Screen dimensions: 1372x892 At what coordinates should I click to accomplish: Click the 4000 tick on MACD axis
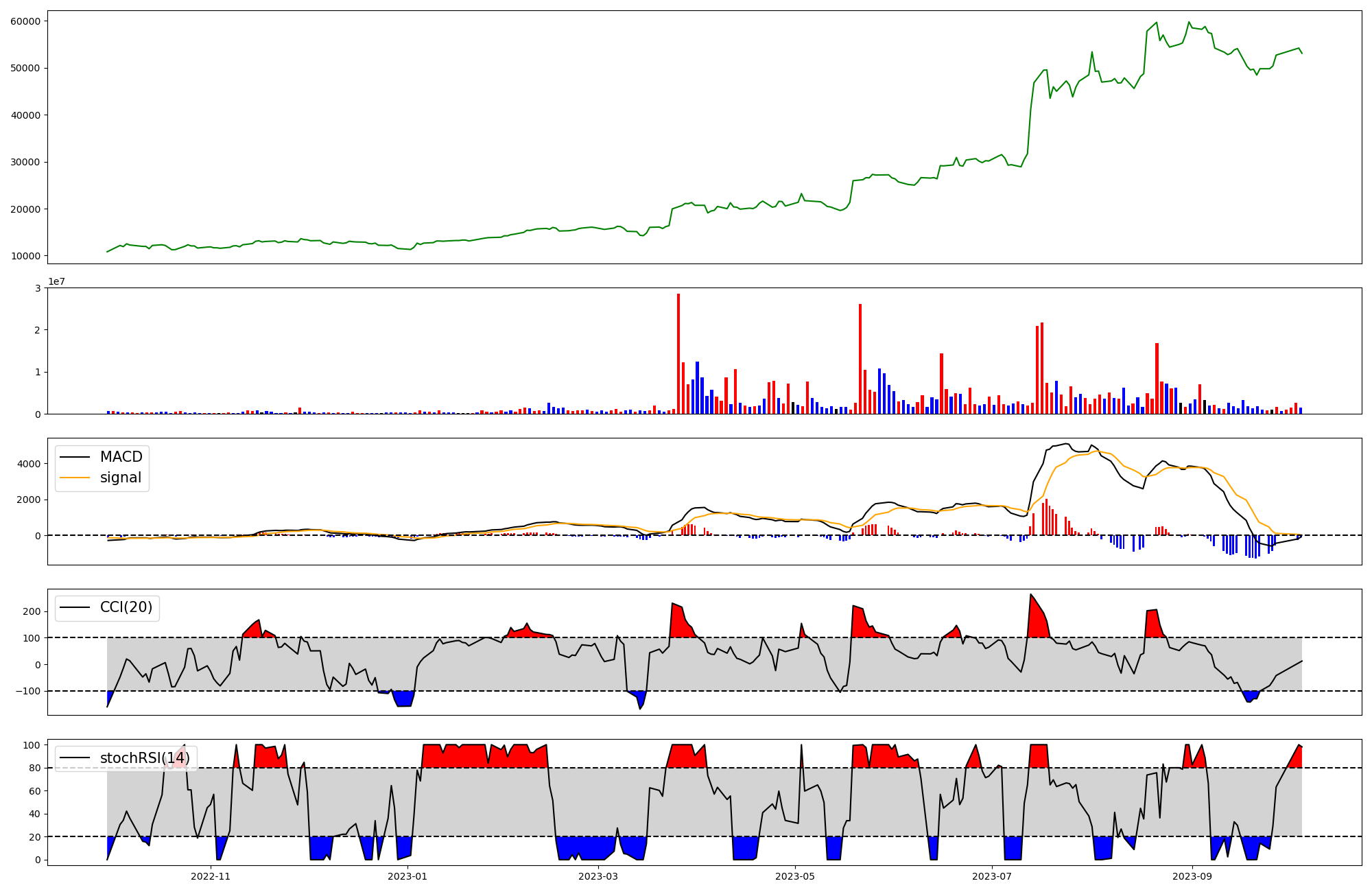pos(29,464)
